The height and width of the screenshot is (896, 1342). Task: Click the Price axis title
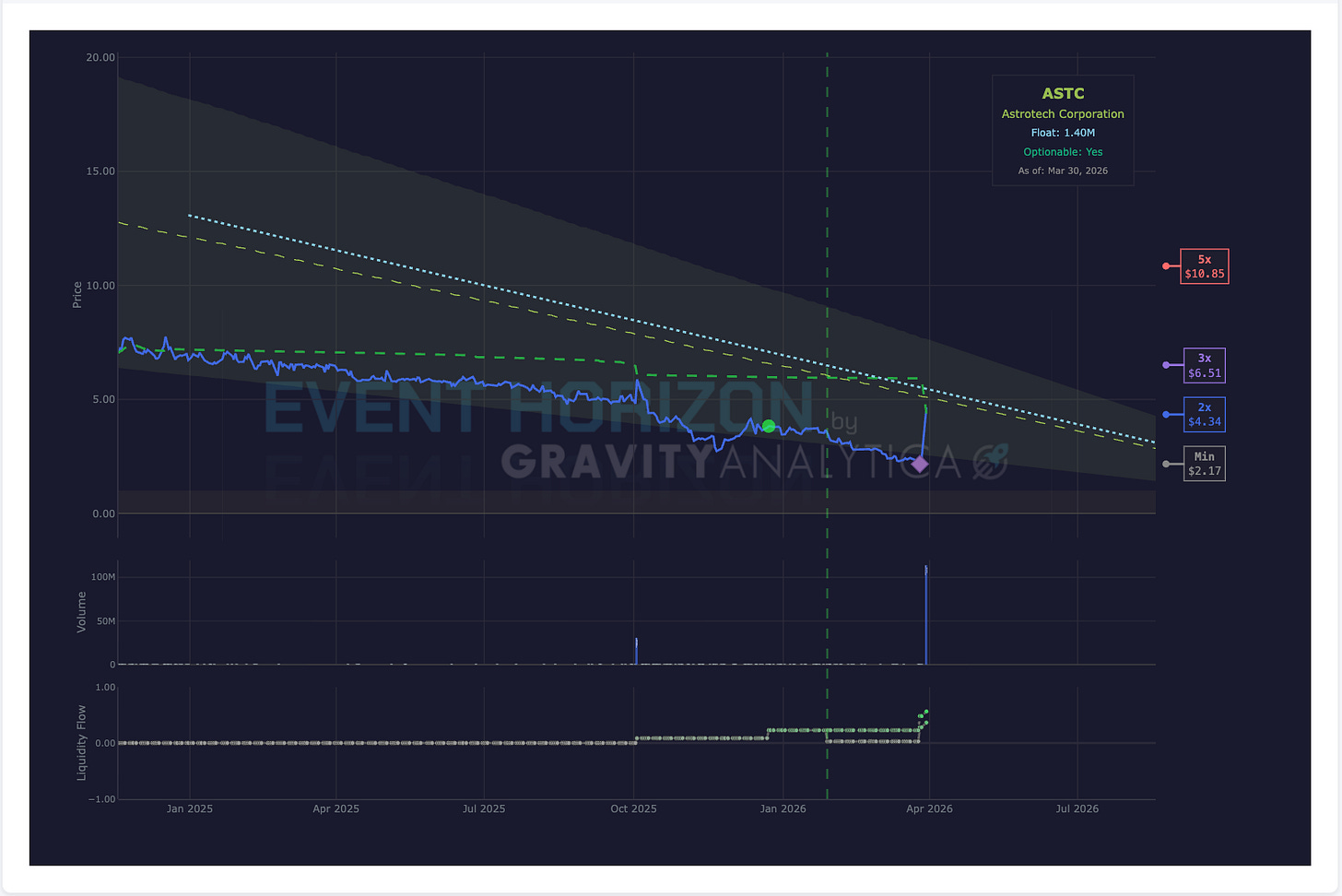click(x=77, y=295)
